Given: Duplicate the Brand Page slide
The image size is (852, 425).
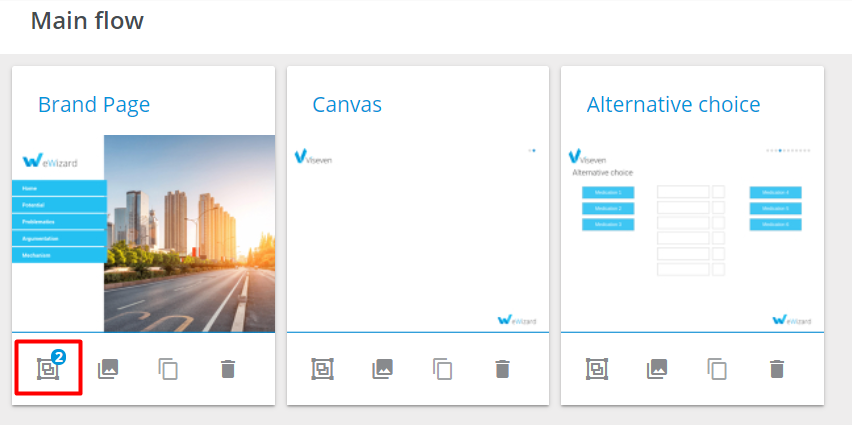Looking at the screenshot, I should click(x=168, y=369).
